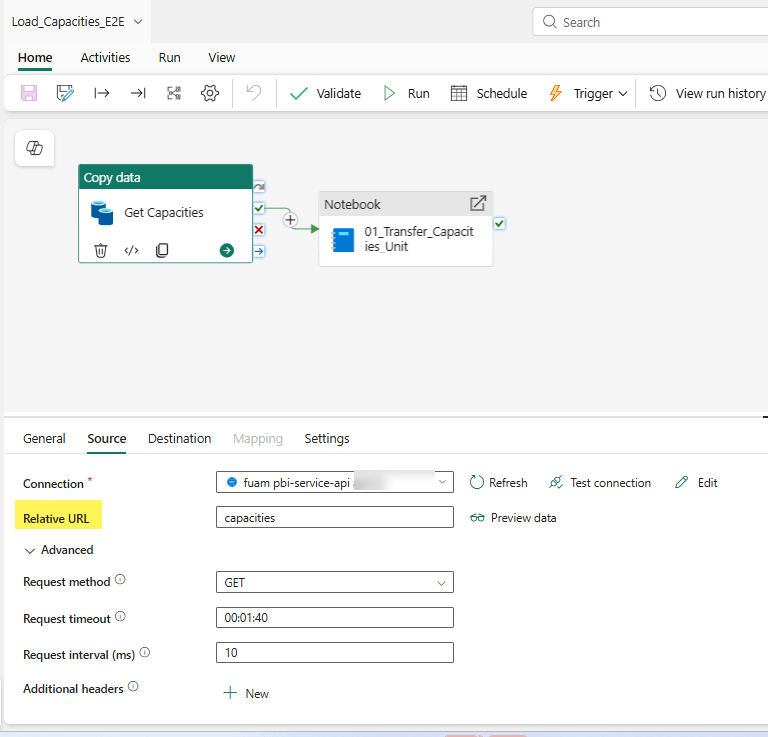Image resolution: width=768 pixels, height=737 pixels.
Task: Click Preview data link
Action: 513,518
